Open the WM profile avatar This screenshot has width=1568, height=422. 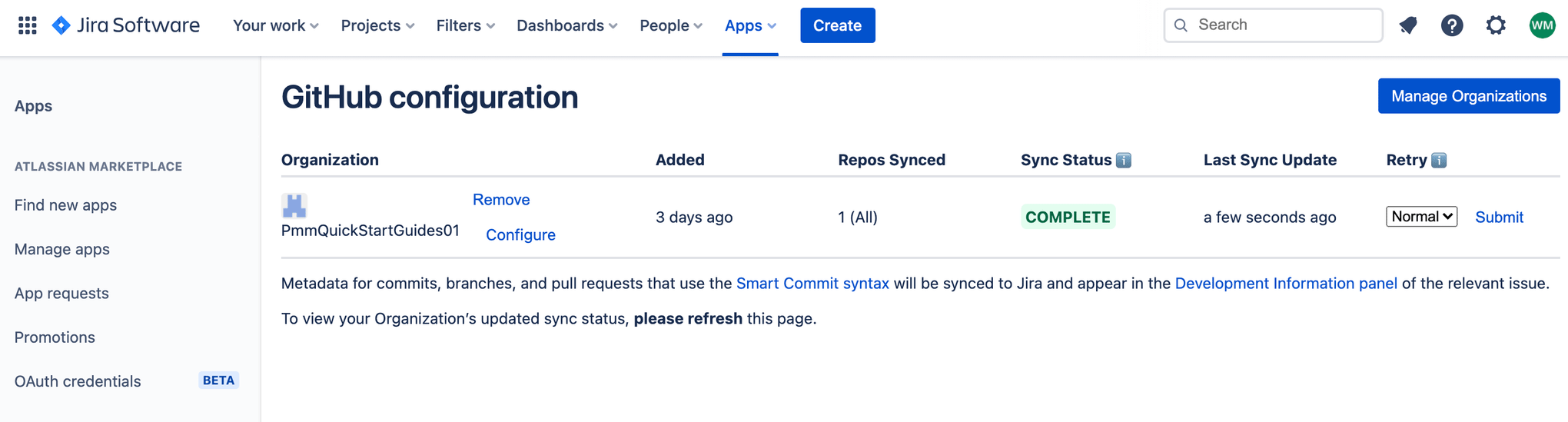pyautogui.click(x=1542, y=25)
